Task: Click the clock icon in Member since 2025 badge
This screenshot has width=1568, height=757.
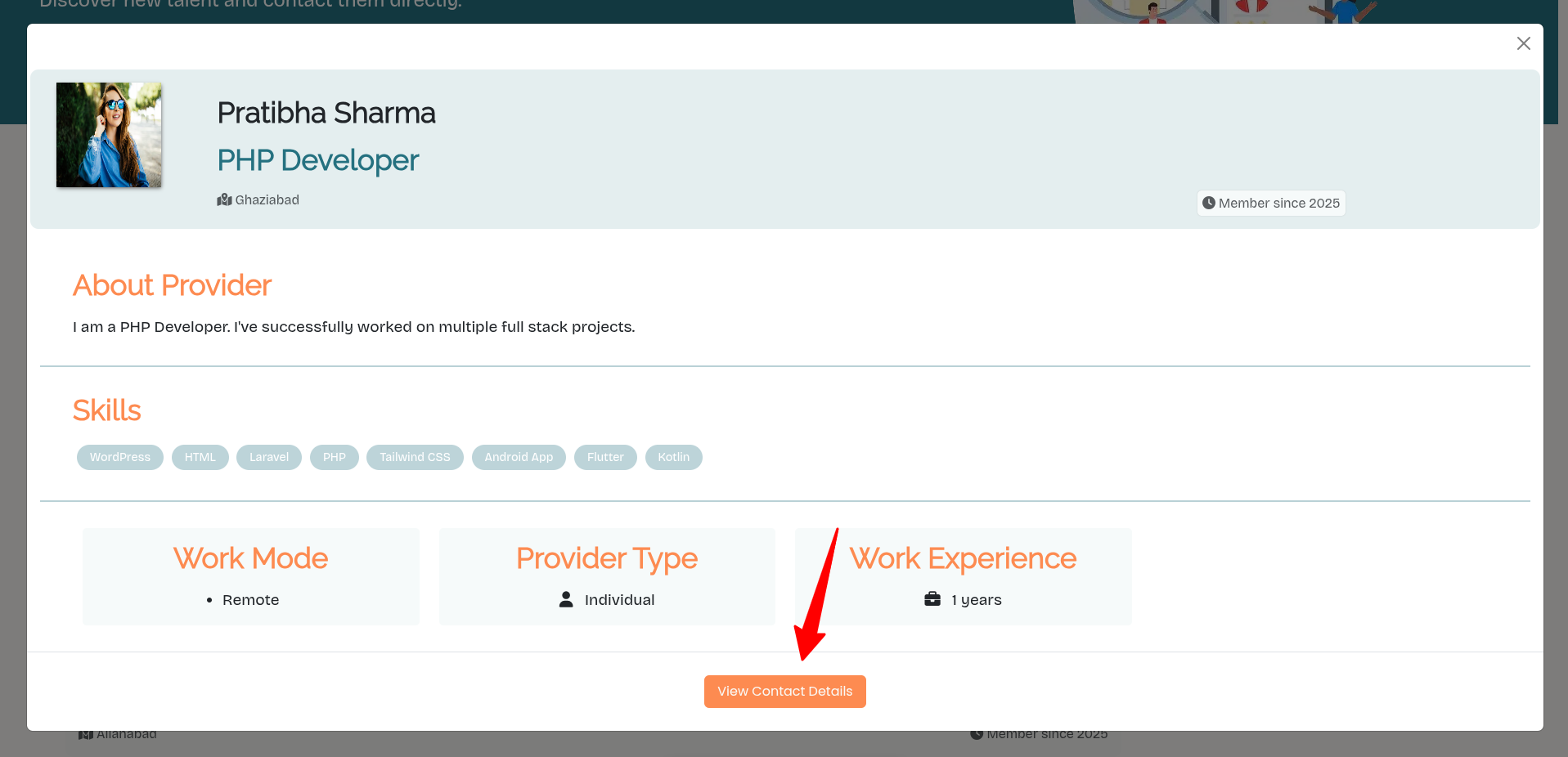Action: click(x=1209, y=203)
